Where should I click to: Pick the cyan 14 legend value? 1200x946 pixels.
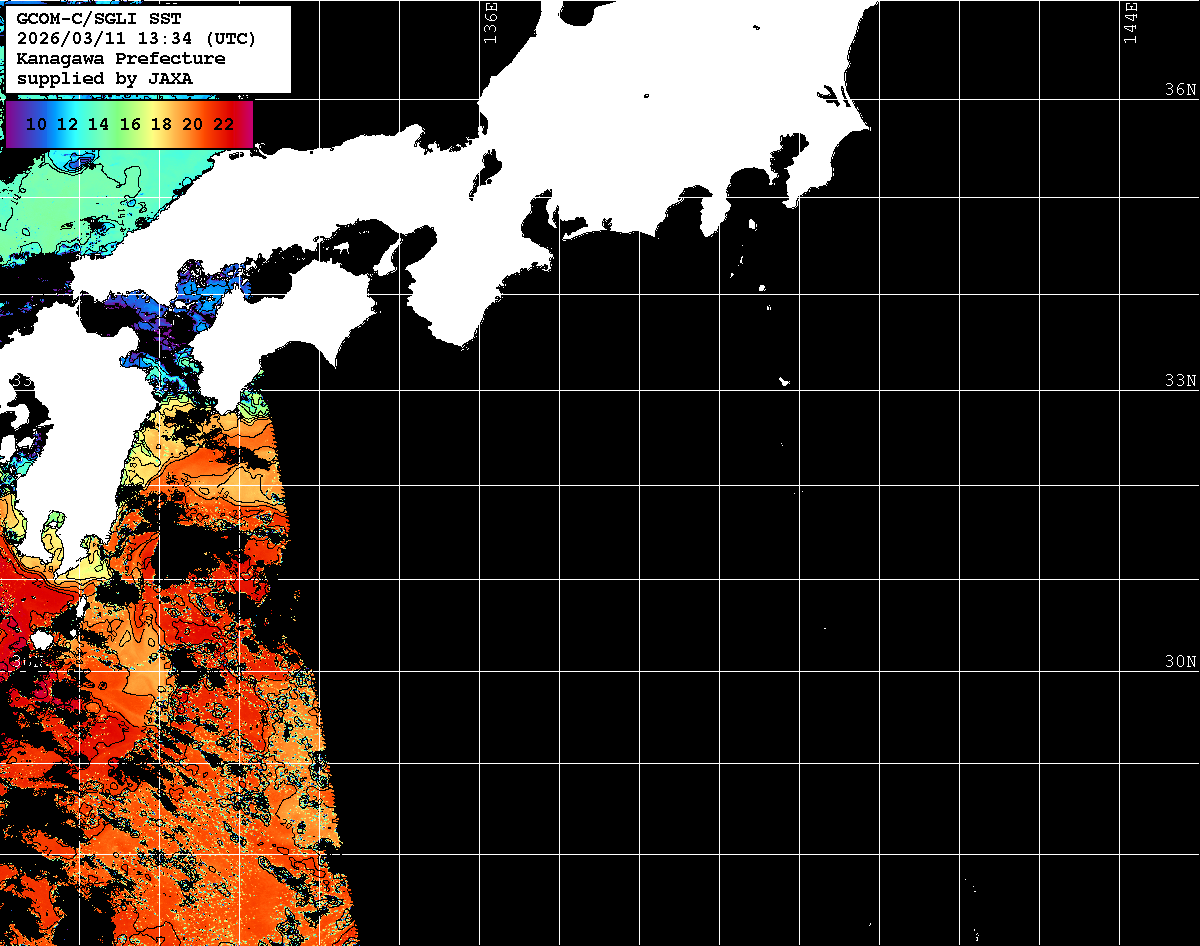pyautogui.click(x=98, y=125)
